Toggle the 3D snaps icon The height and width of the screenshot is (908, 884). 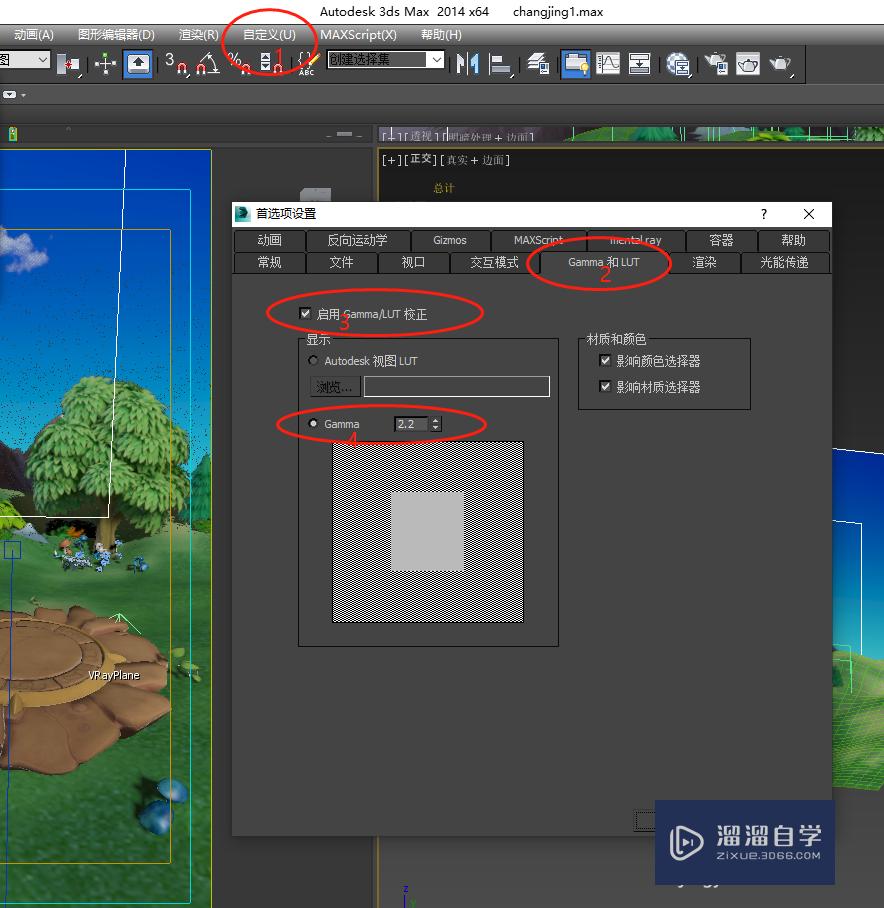pos(177,63)
